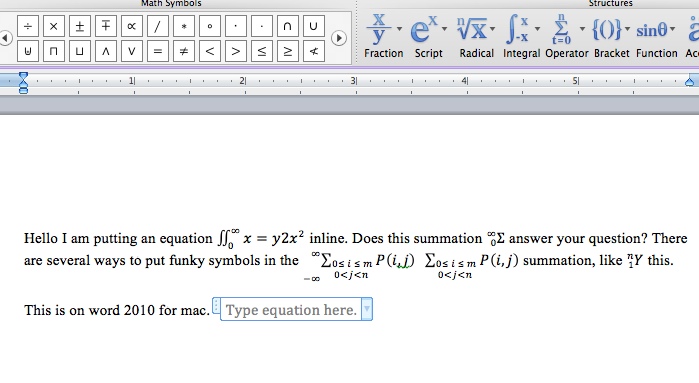The image size is (699, 383).
Task: Click into the 'Type equation here.' field
Action: pyautogui.click(x=291, y=310)
